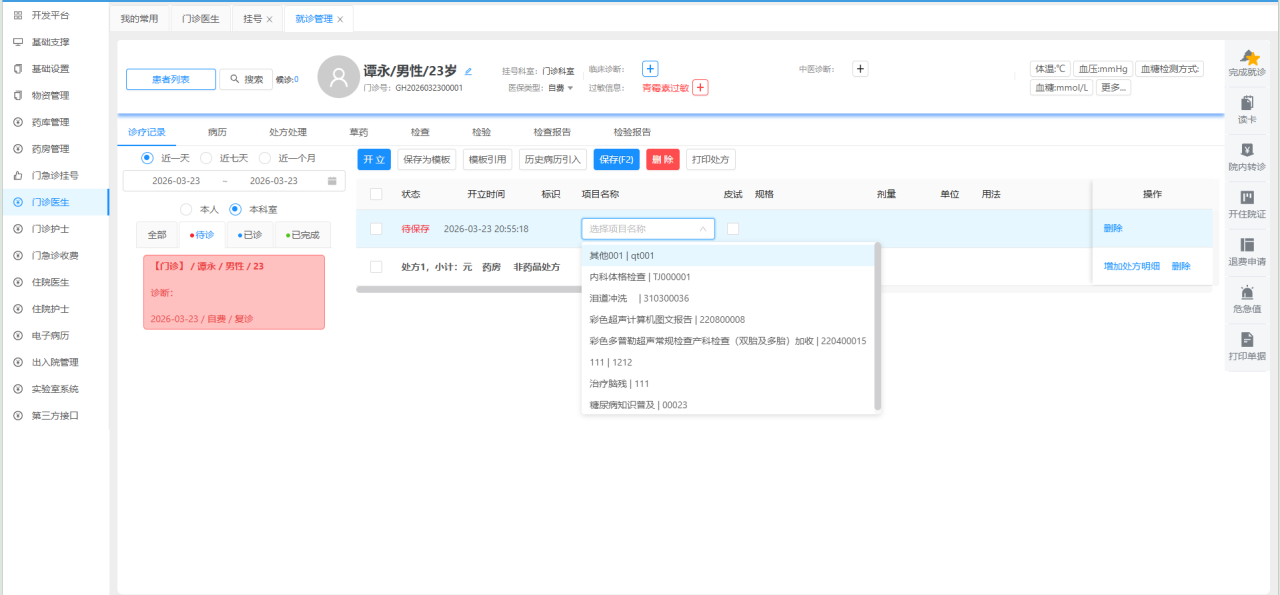Switch to 病历 tab
Viewport: 1280px width, 595px height.
coord(217,132)
